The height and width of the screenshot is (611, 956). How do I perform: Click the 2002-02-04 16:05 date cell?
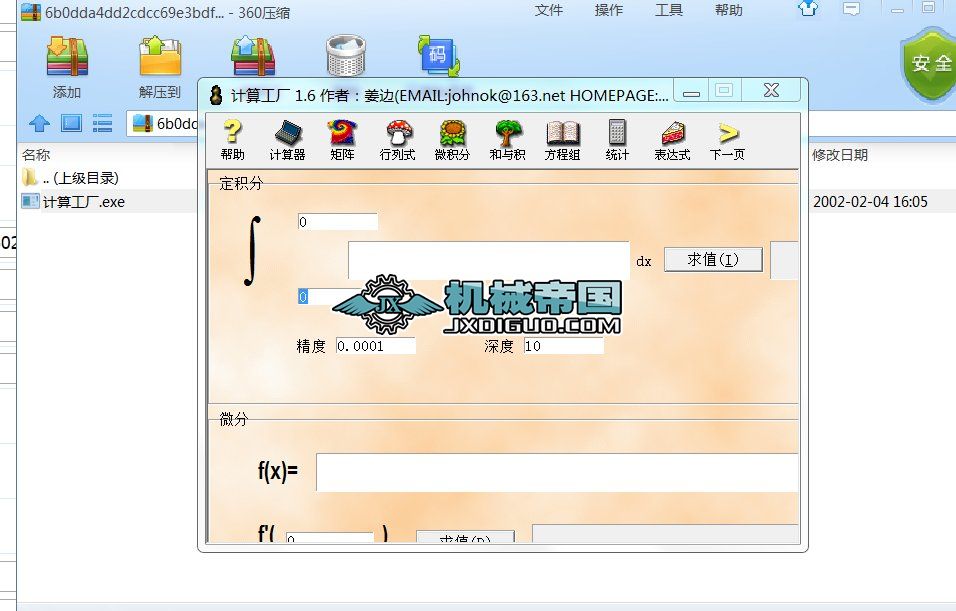[870, 202]
